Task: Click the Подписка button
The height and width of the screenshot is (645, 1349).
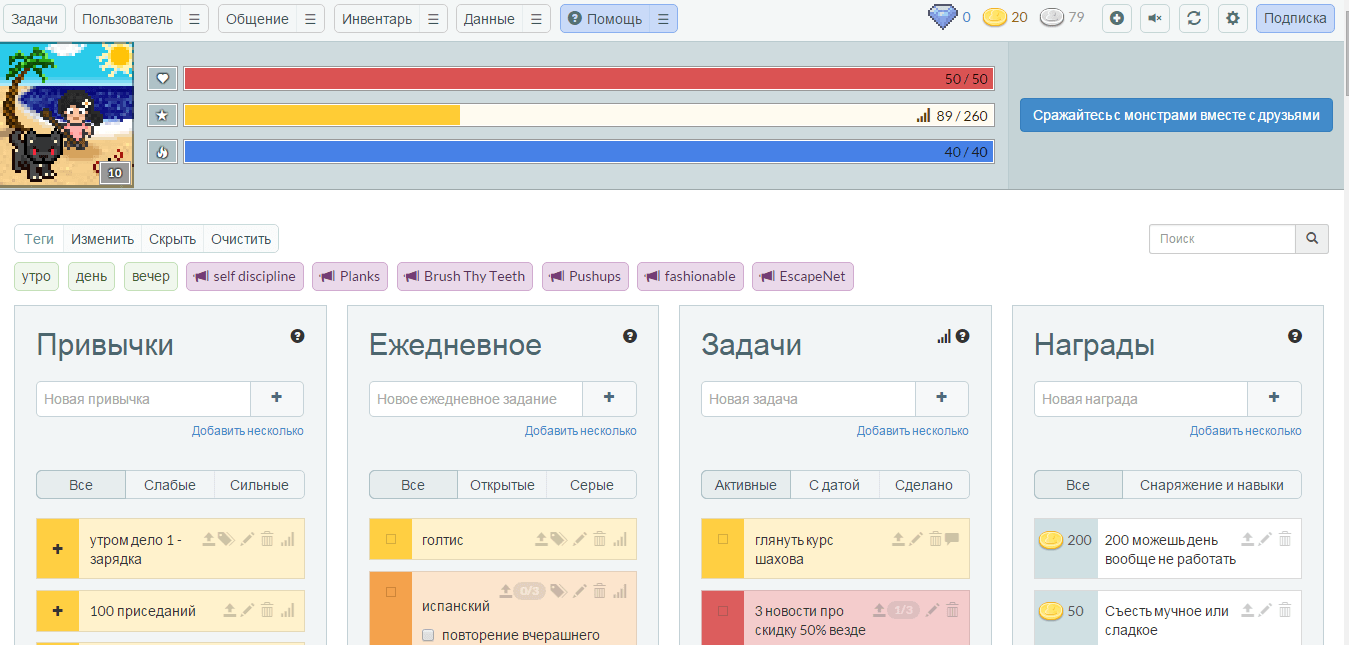Action: coord(1295,18)
